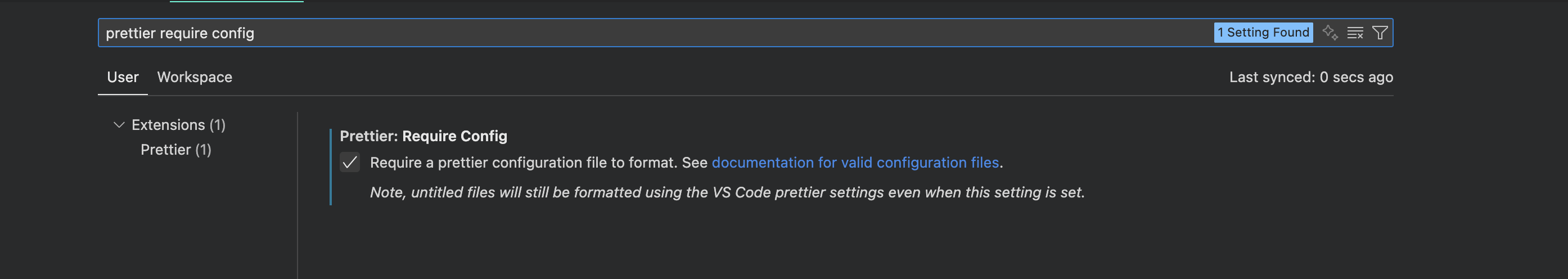Collapse the Extensions chevron arrow

coord(119,125)
